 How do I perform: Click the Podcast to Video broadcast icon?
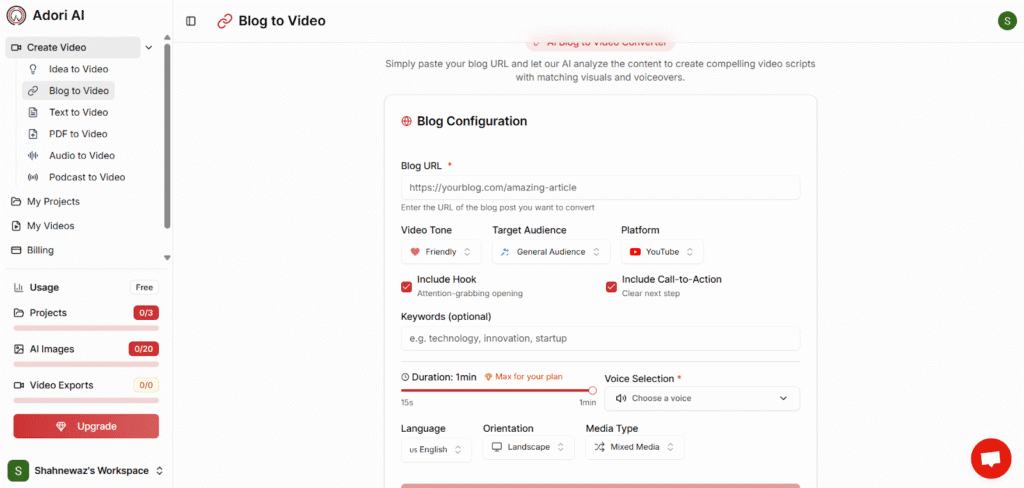tap(33, 177)
